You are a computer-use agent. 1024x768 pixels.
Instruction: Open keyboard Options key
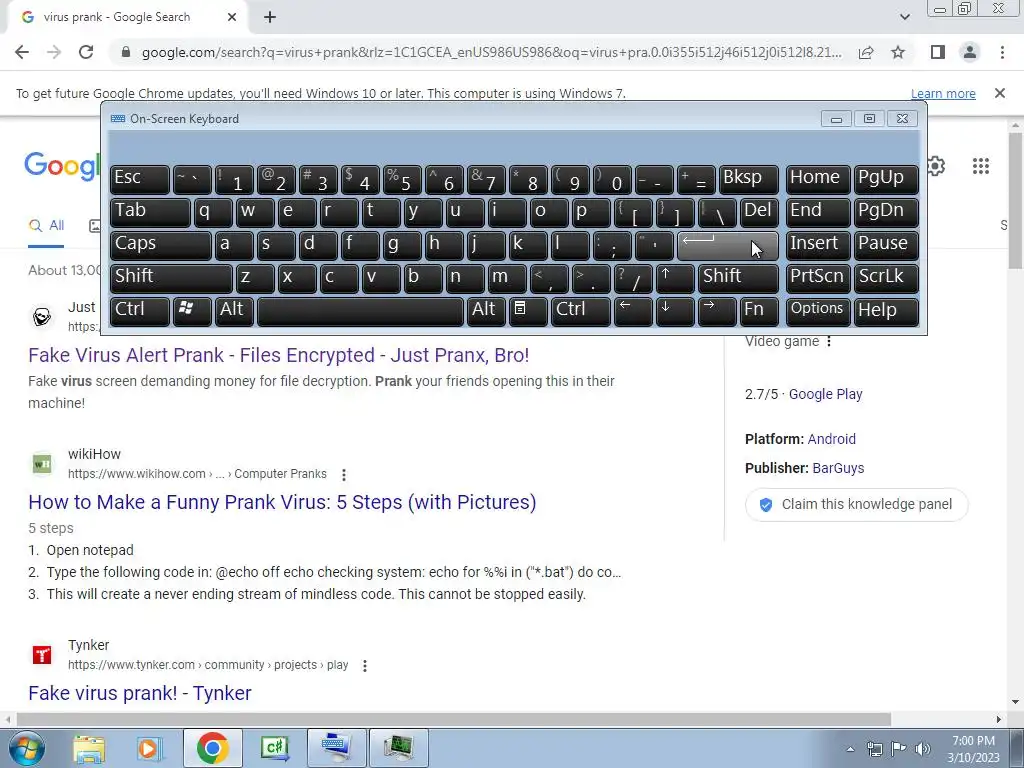[818, 311]
